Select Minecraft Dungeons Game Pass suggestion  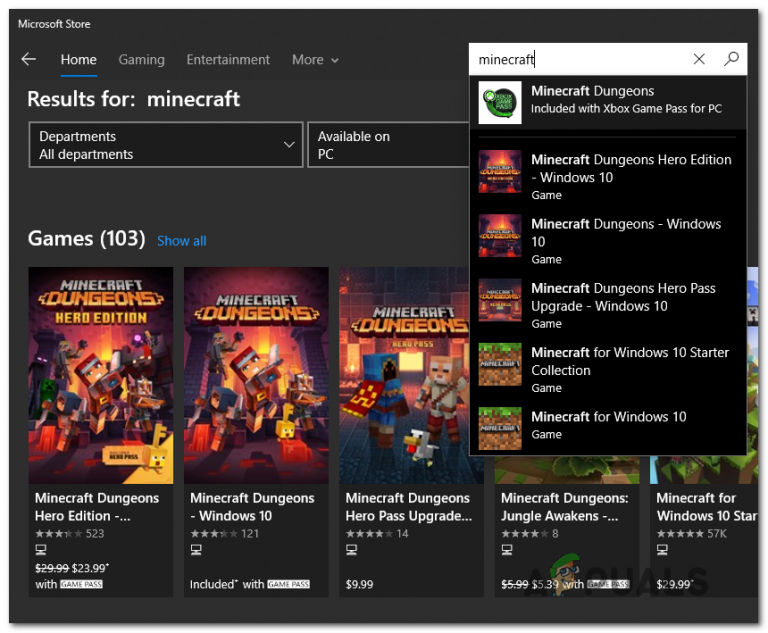pyautogui.click(x=608, y=102)
